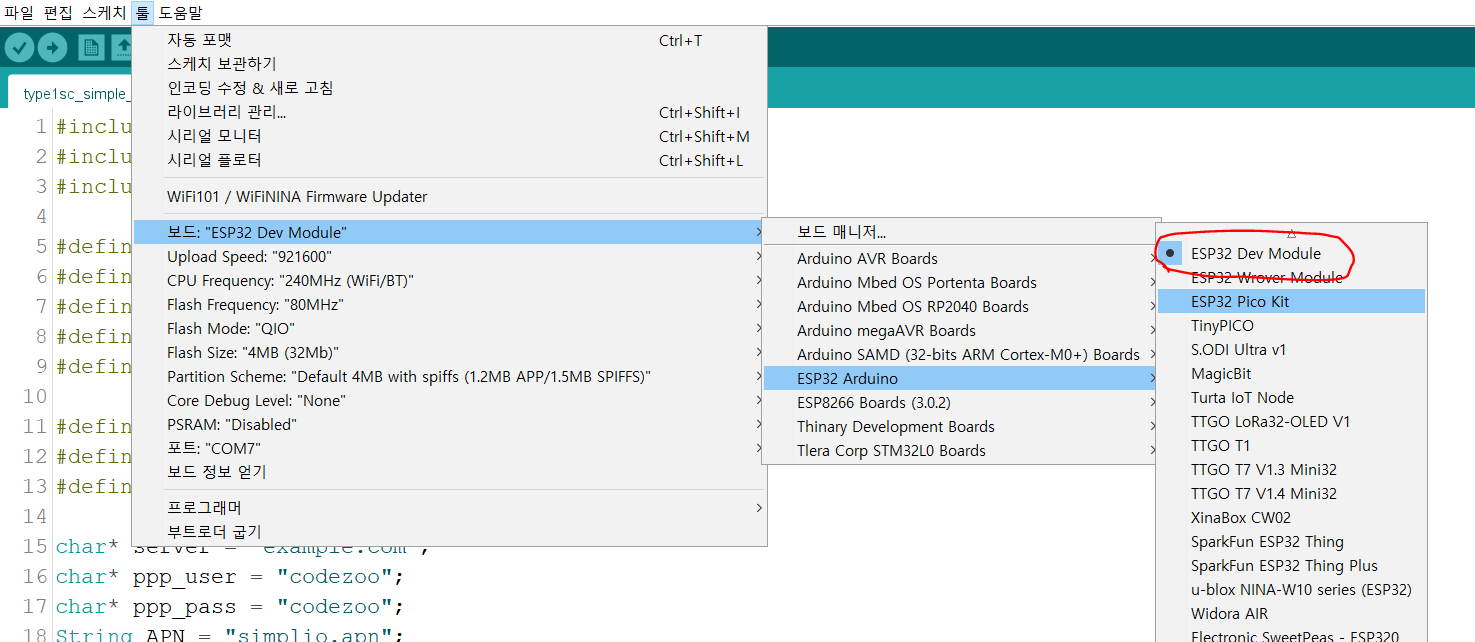This screenshot has height=642, width=1475.
Task: Expand PSRAM "Disabled" submenu
Action: (449, 424)
